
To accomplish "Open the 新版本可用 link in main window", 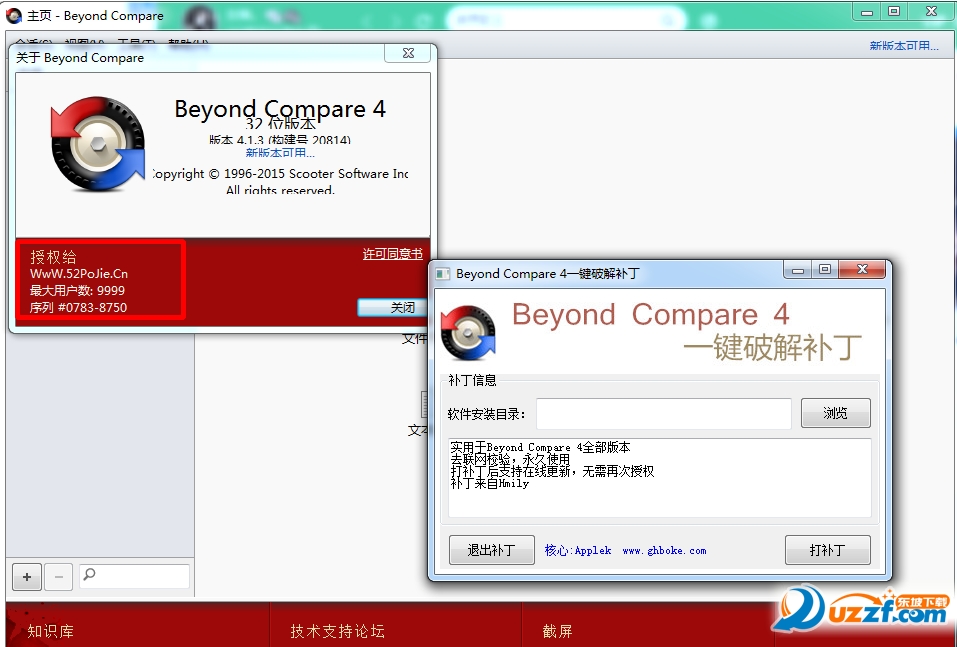I will tap(904, 46).
